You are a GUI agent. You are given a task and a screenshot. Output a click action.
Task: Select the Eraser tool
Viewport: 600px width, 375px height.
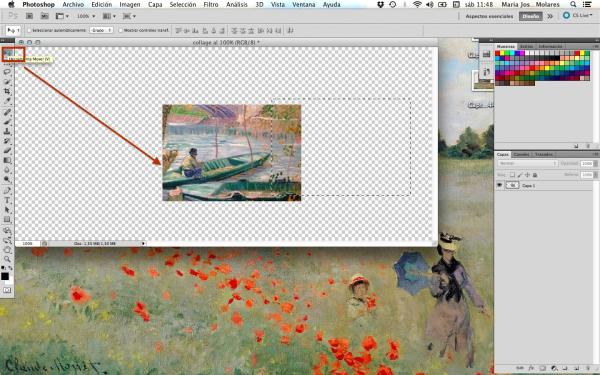pyautogui.click(x=7, y=151)
